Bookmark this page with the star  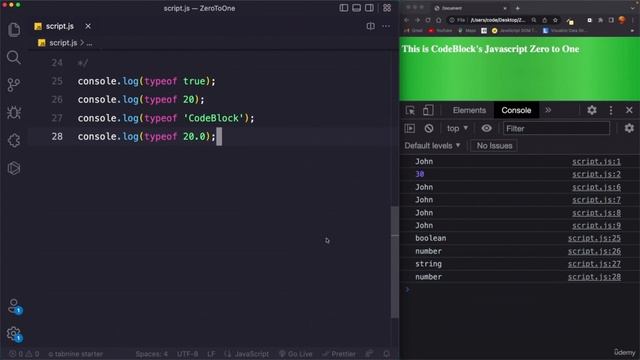(x=555, y=20)
